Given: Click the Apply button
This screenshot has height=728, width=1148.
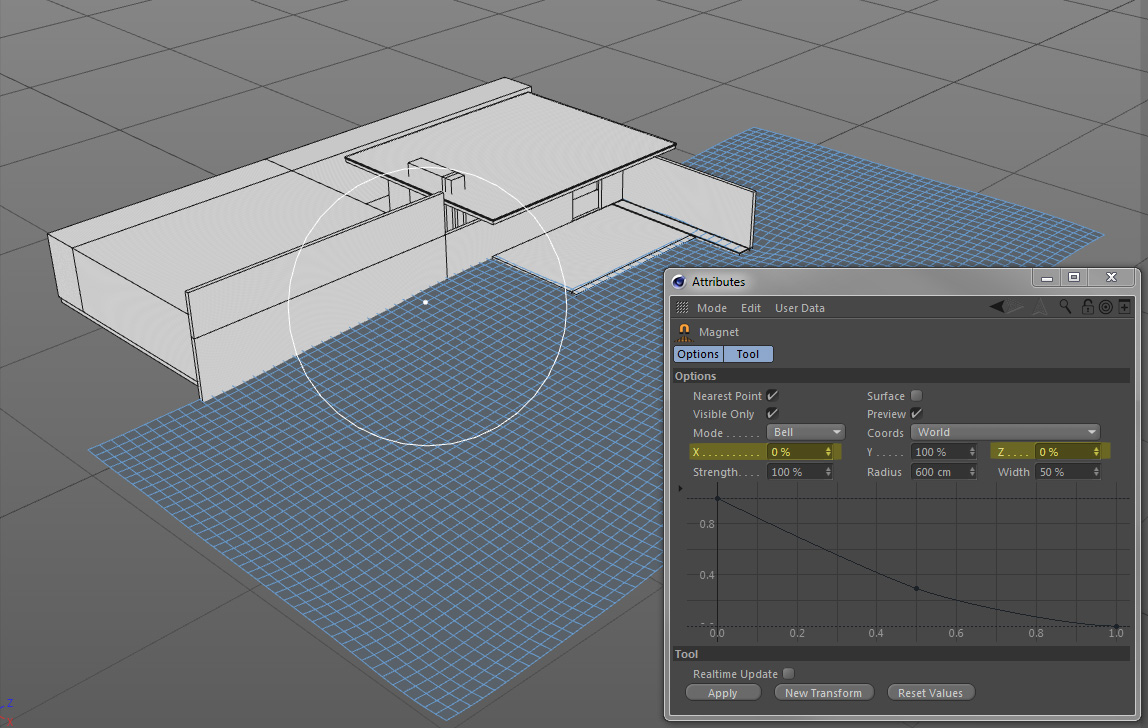Looking at the screenshot, I should tap(722, 693).
